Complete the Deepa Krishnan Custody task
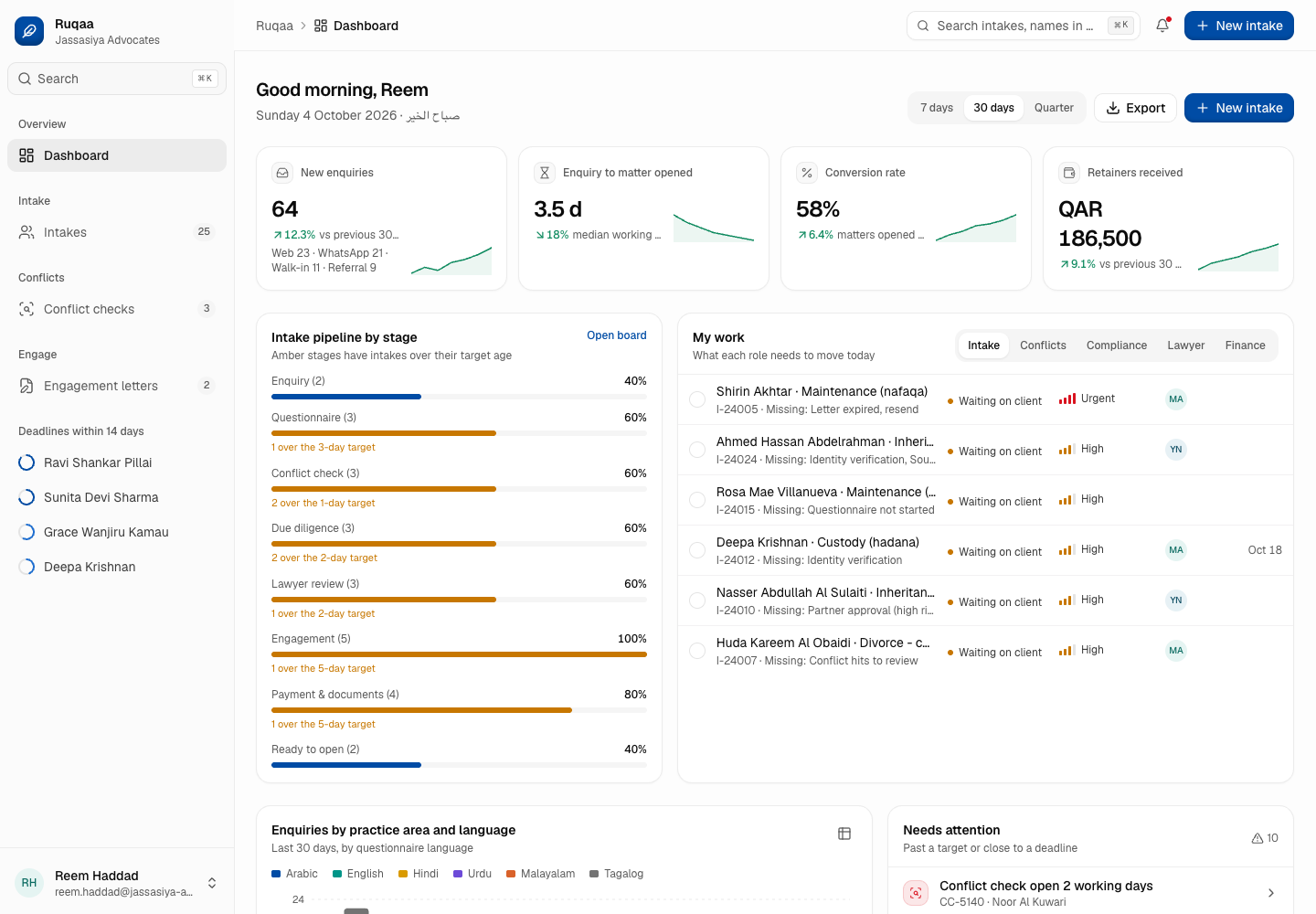Viewport: 1316px width, 914px height. coord(697,550)
